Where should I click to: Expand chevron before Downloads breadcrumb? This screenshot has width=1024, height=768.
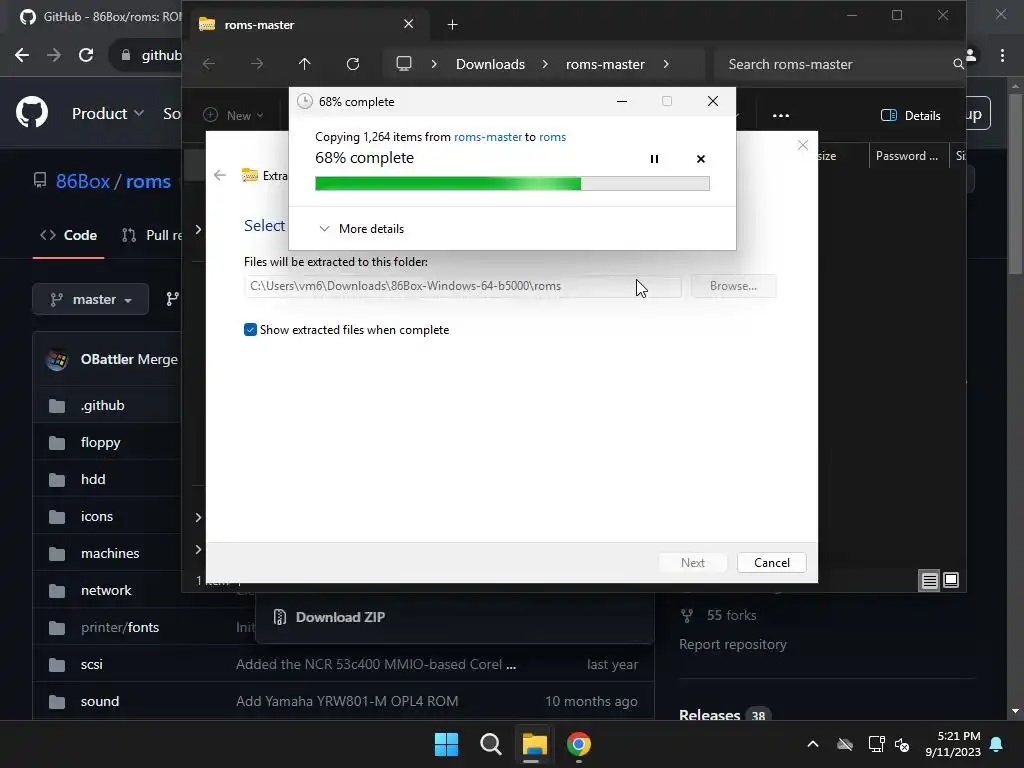pos(434,64)
